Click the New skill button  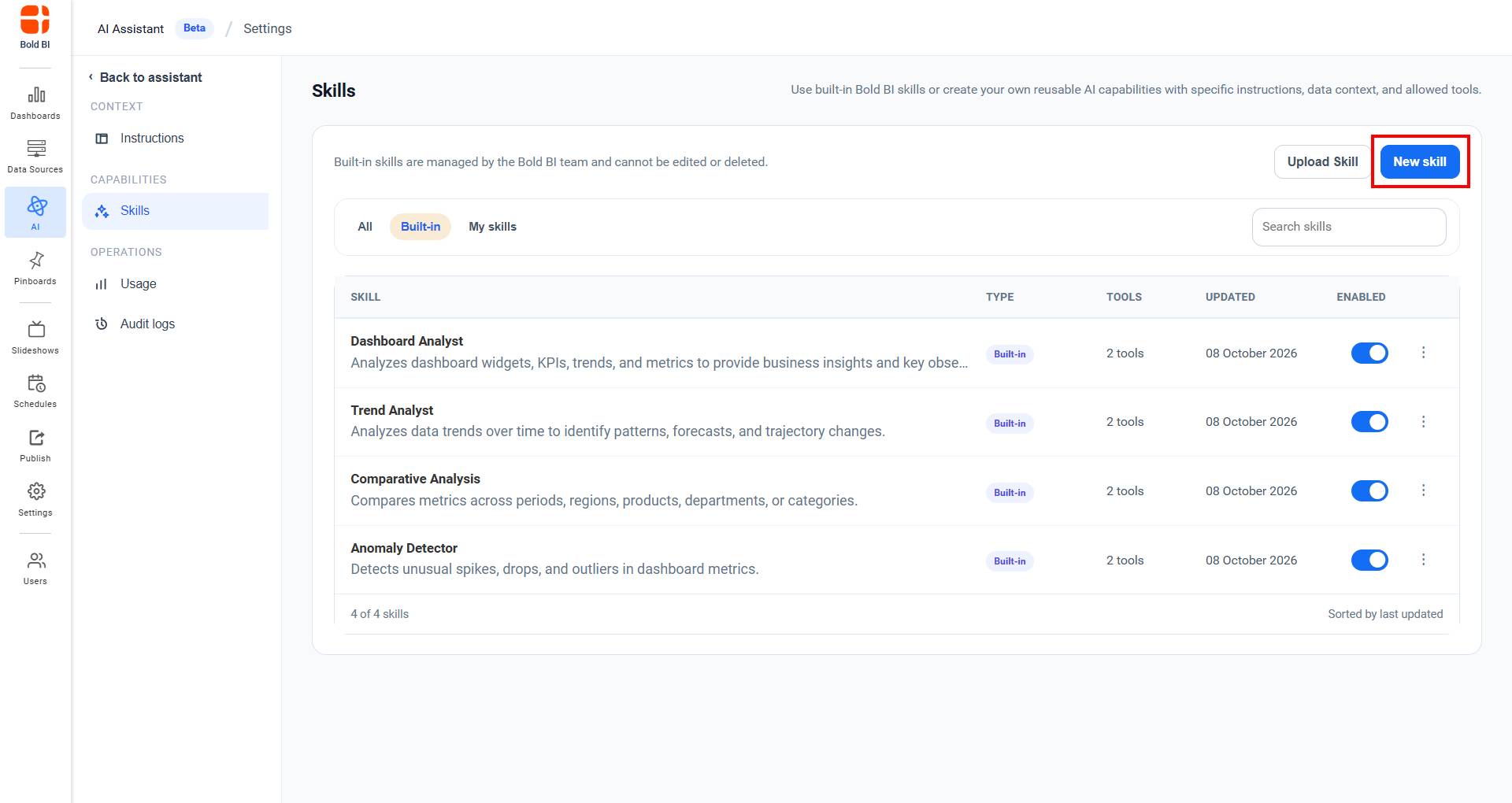coord(1420,162)
